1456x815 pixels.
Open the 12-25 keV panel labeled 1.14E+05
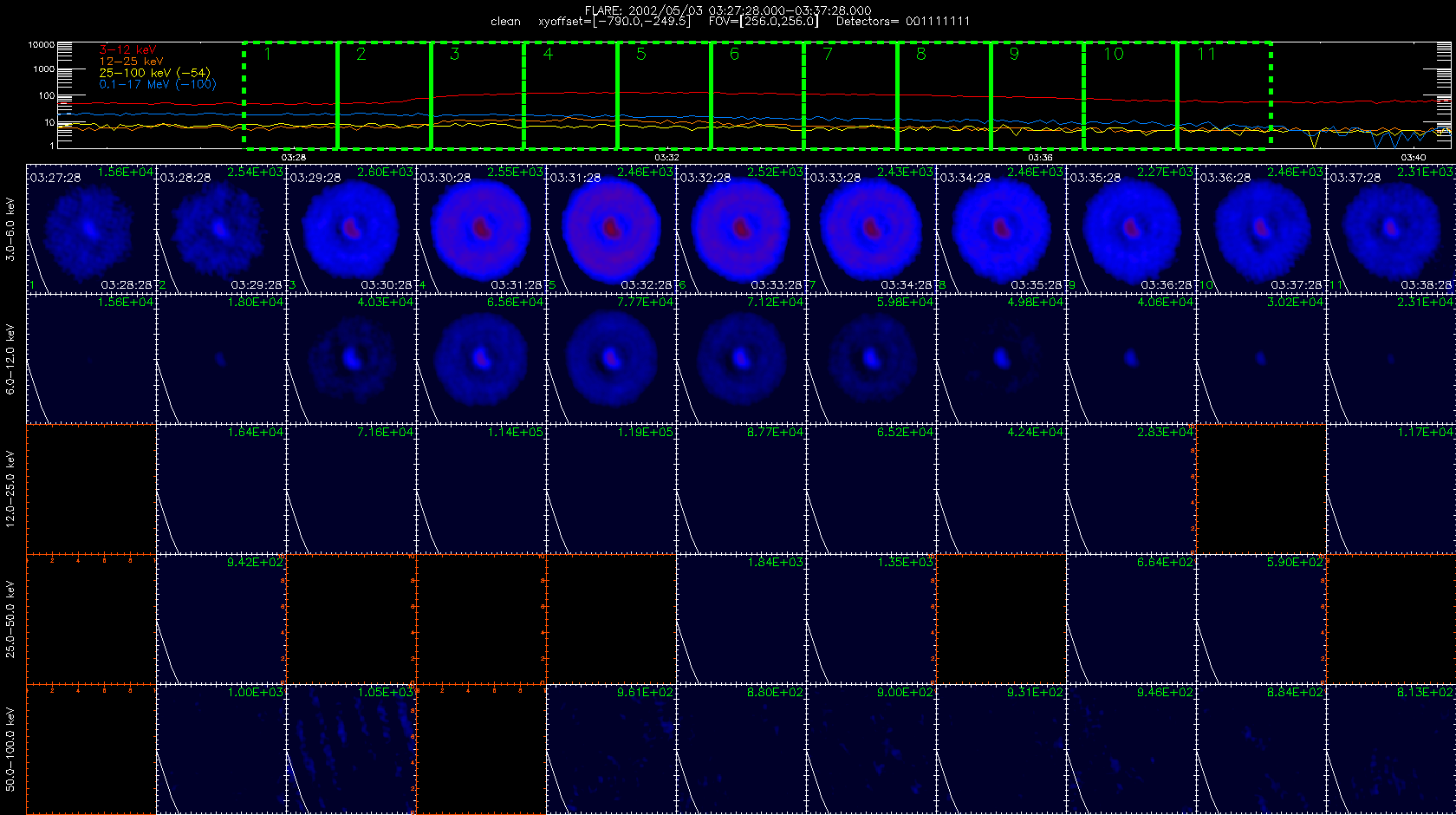pyautogui.click(x=482, y=489)
